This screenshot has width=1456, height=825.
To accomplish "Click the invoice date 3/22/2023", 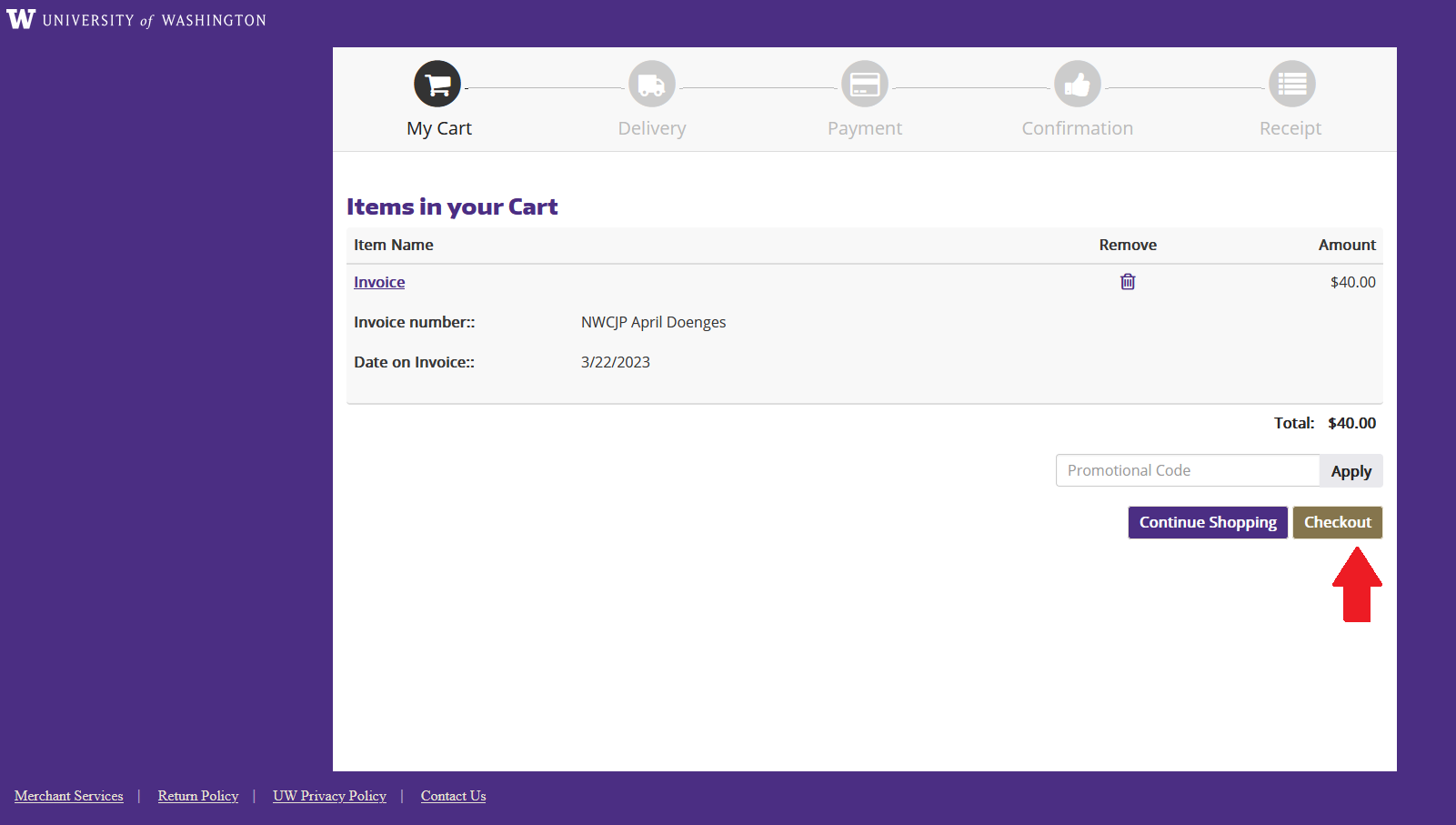I will pos(616,362).
